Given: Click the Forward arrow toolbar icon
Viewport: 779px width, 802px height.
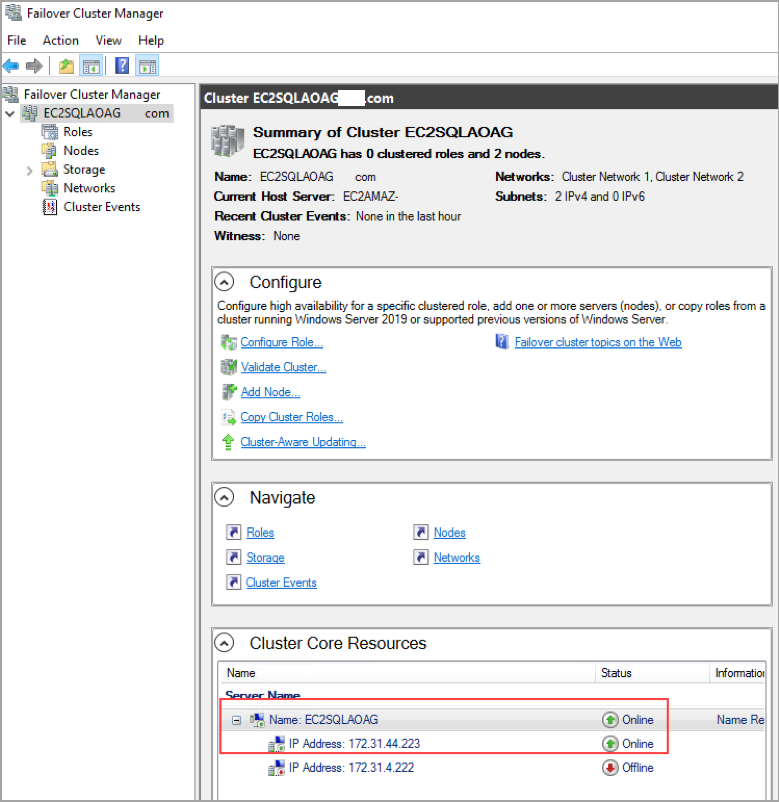Looking at the screenshot, I should tap(34, 65).
